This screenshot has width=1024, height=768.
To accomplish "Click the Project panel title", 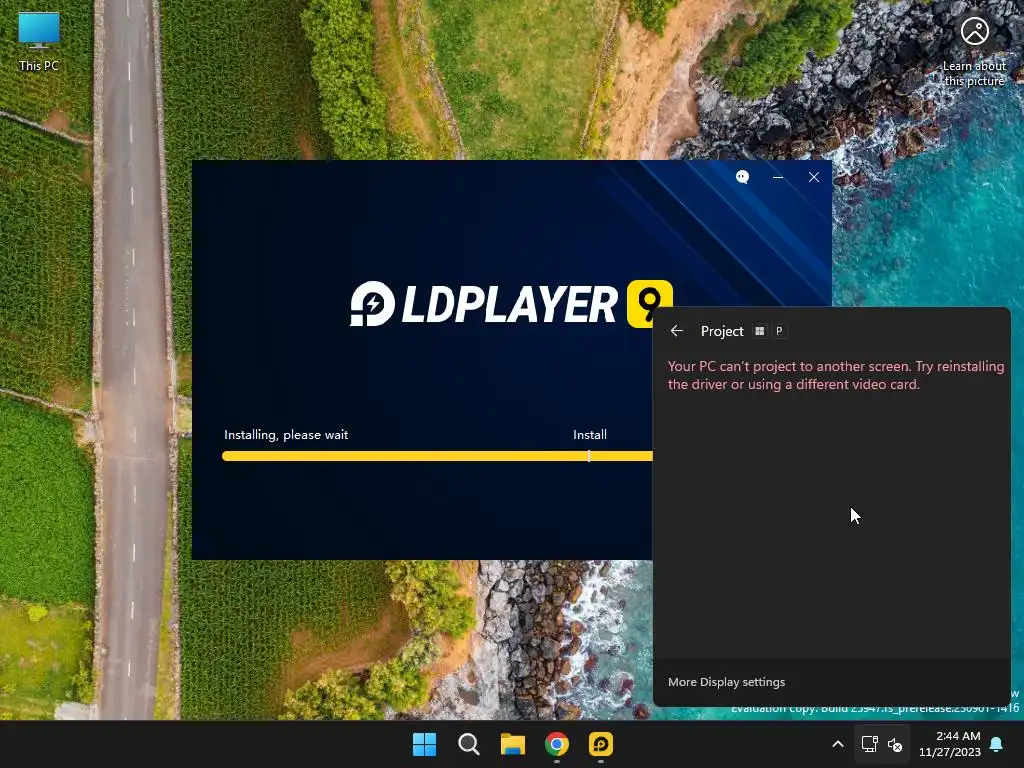I will 722,331.
